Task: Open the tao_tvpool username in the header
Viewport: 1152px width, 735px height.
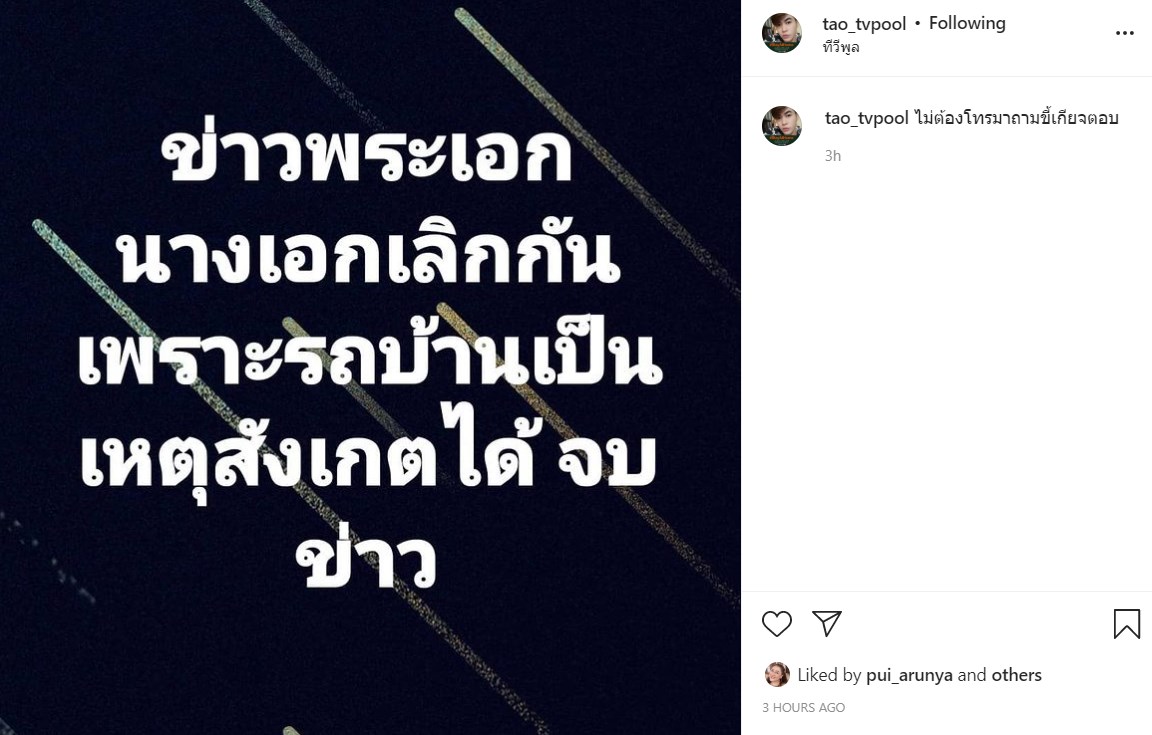Action: (864, 24)
